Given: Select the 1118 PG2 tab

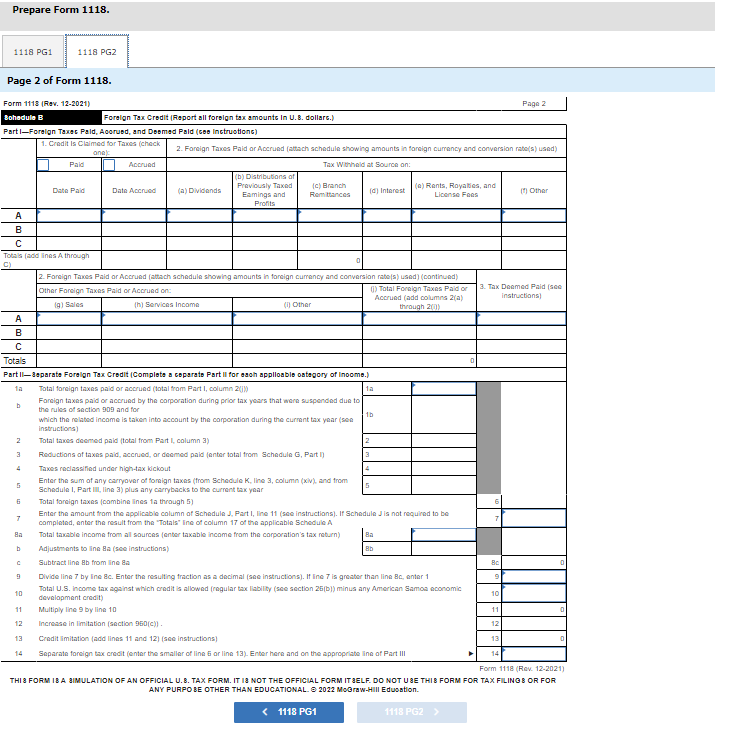Looking at the screenshot, I should coord(97,51).
